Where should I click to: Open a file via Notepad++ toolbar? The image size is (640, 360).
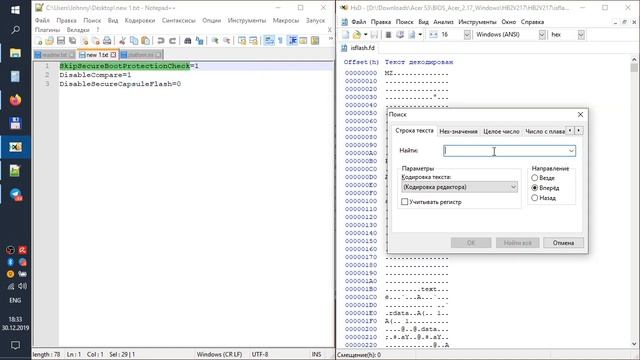click(x=49, y=40)
